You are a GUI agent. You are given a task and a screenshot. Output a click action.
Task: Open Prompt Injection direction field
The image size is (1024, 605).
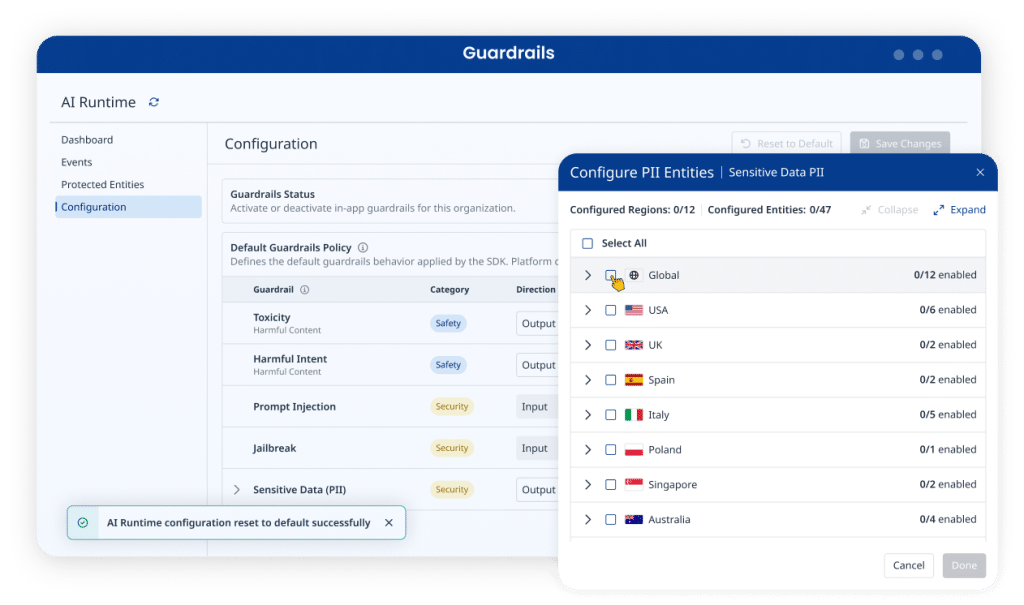pos(537,406)
